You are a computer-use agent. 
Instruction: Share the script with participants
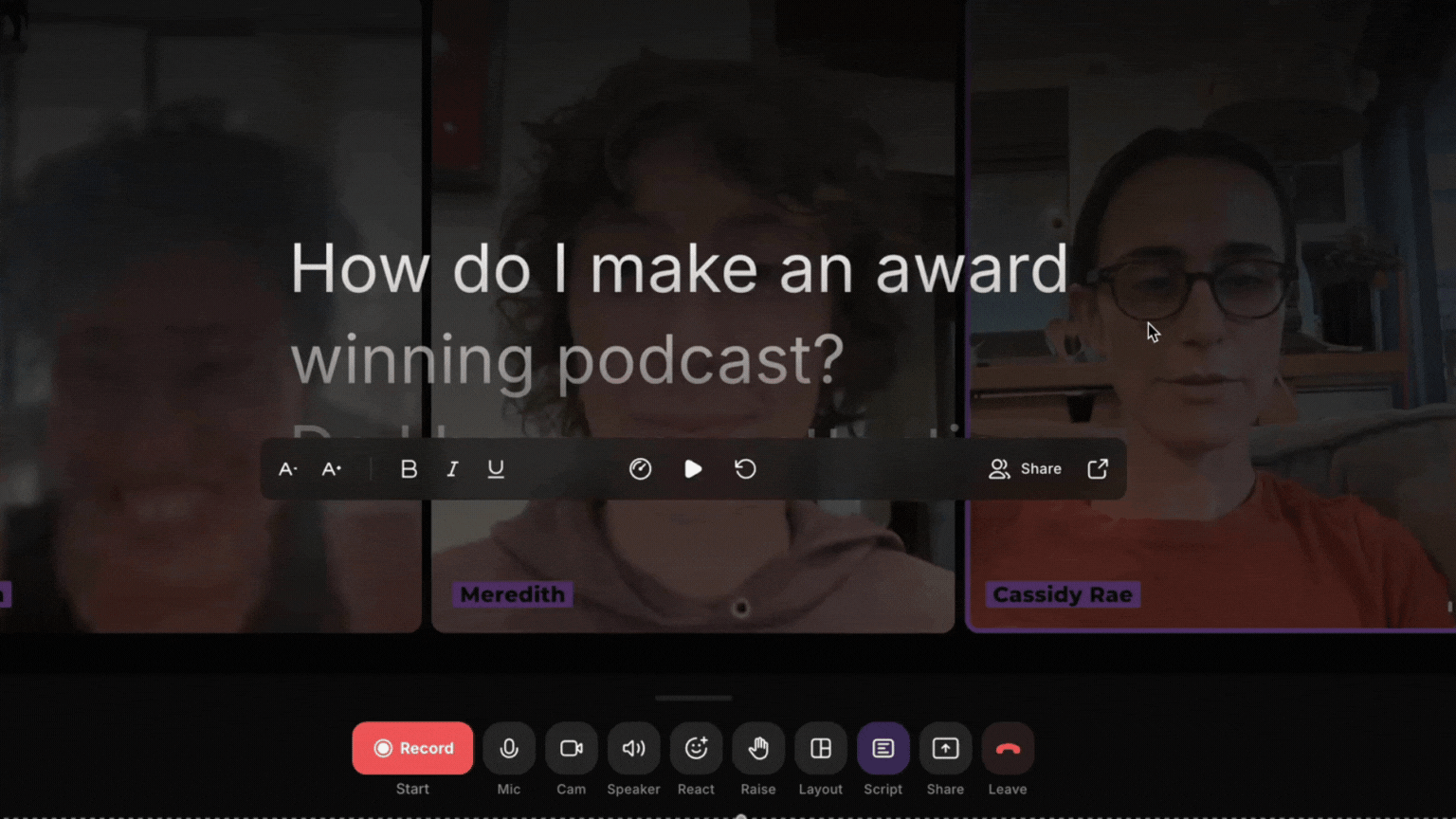click(x=1025, y=469)
